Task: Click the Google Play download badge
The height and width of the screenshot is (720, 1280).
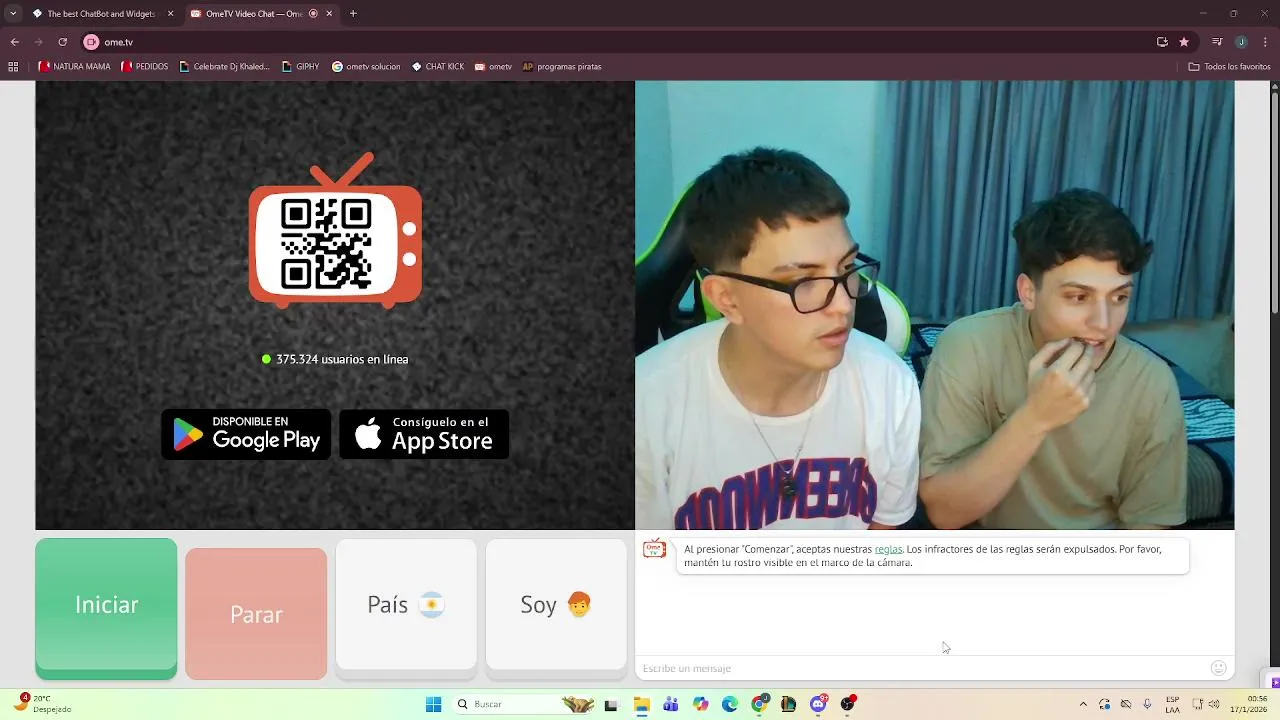Action: point(246,434)
